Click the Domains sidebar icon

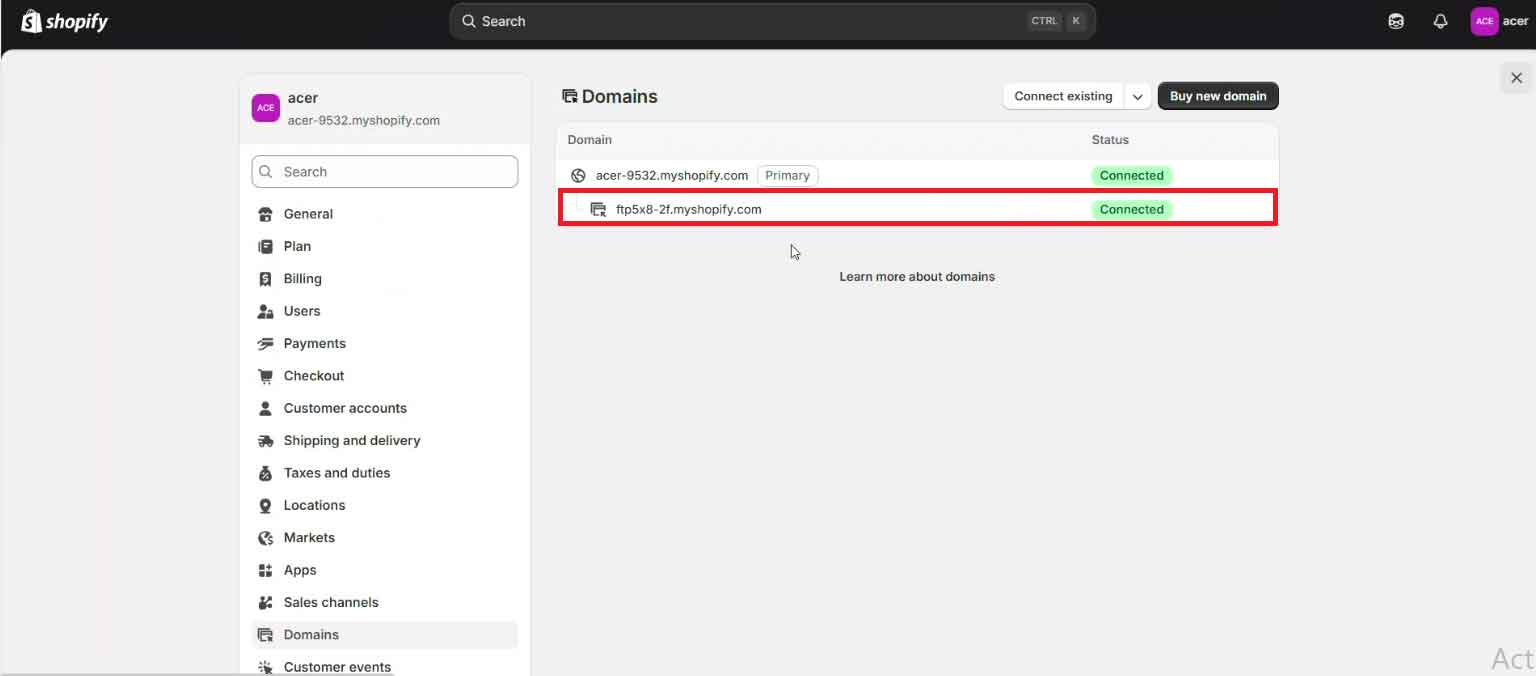click(265, 635)
